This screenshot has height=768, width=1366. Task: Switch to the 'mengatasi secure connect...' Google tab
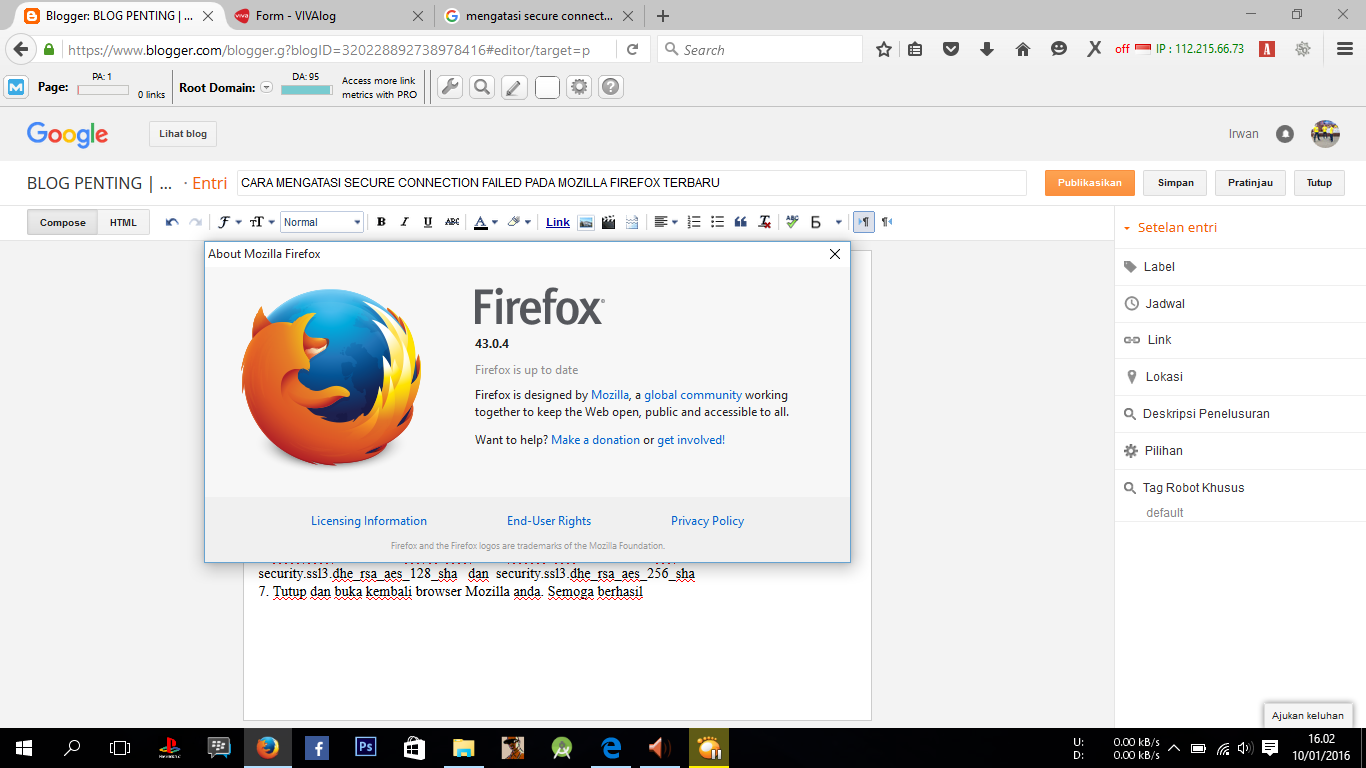coord(540,16)
